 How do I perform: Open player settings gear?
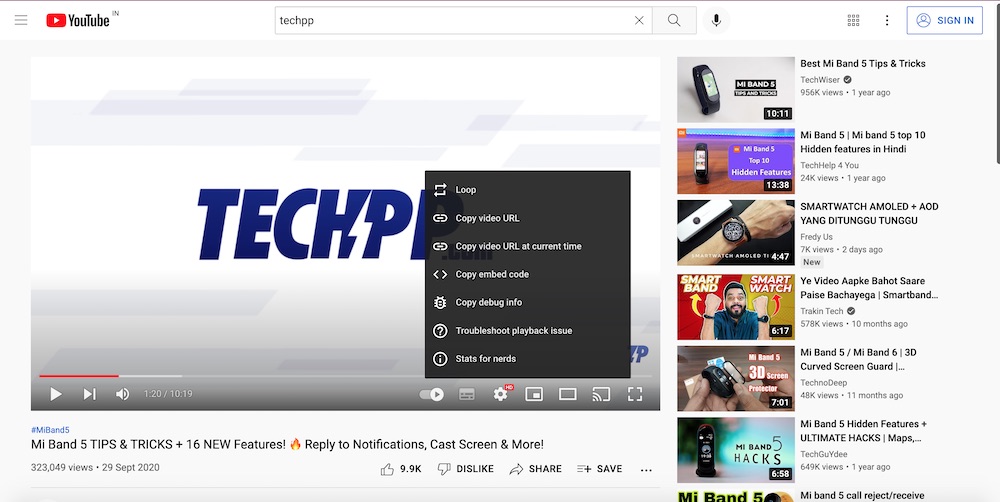tap(501, 394)
